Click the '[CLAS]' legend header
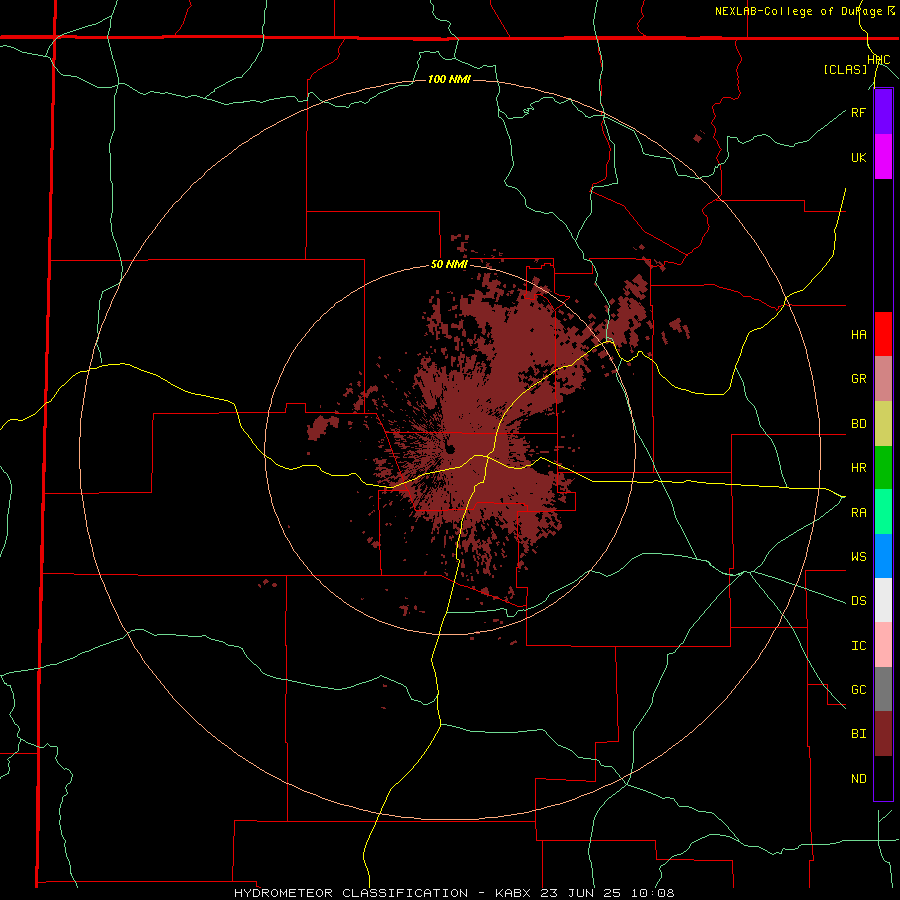The image size is (900, 900). coord(845,70)
